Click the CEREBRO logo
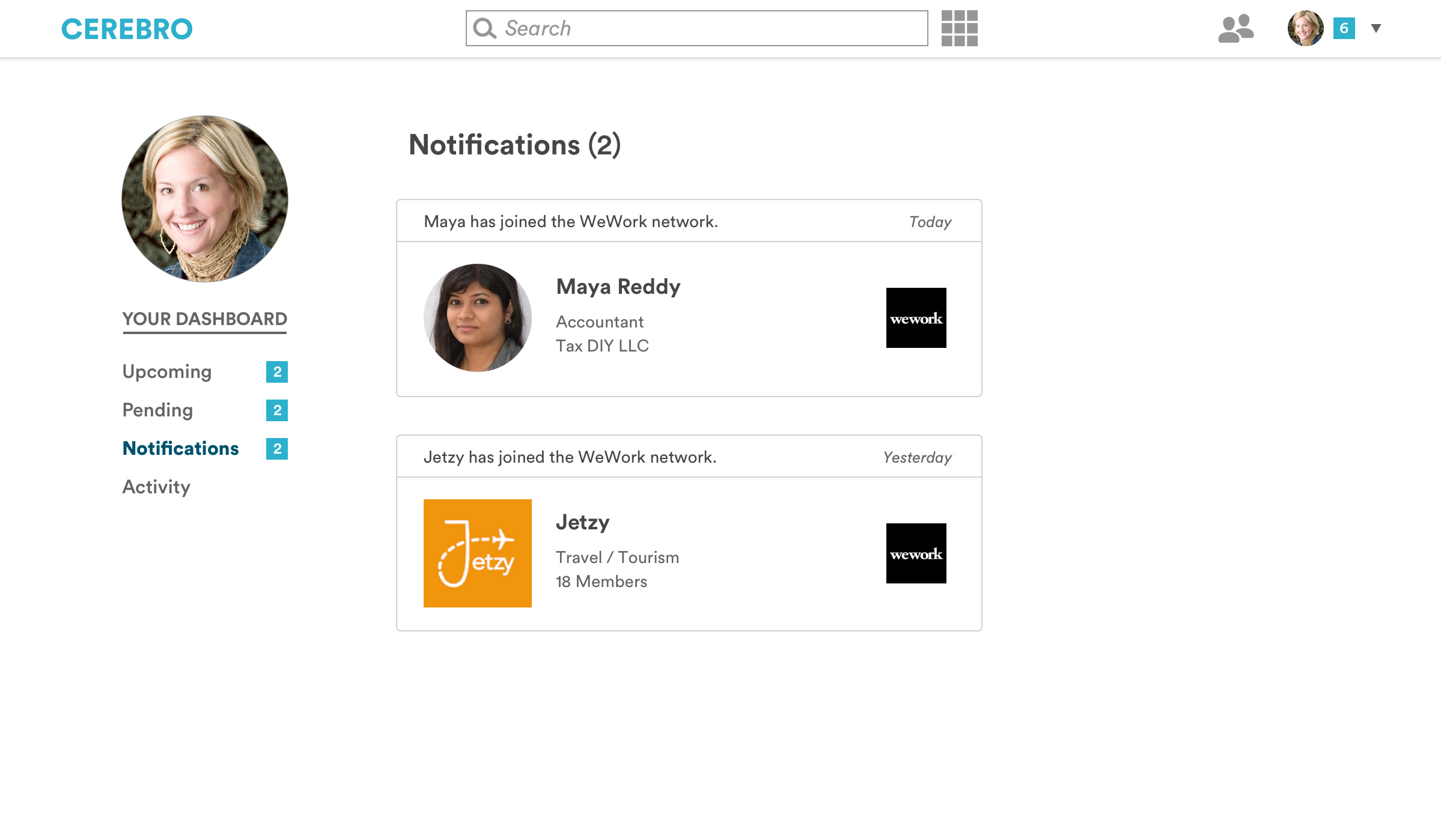1441x840 pixels. click(127, 29)
